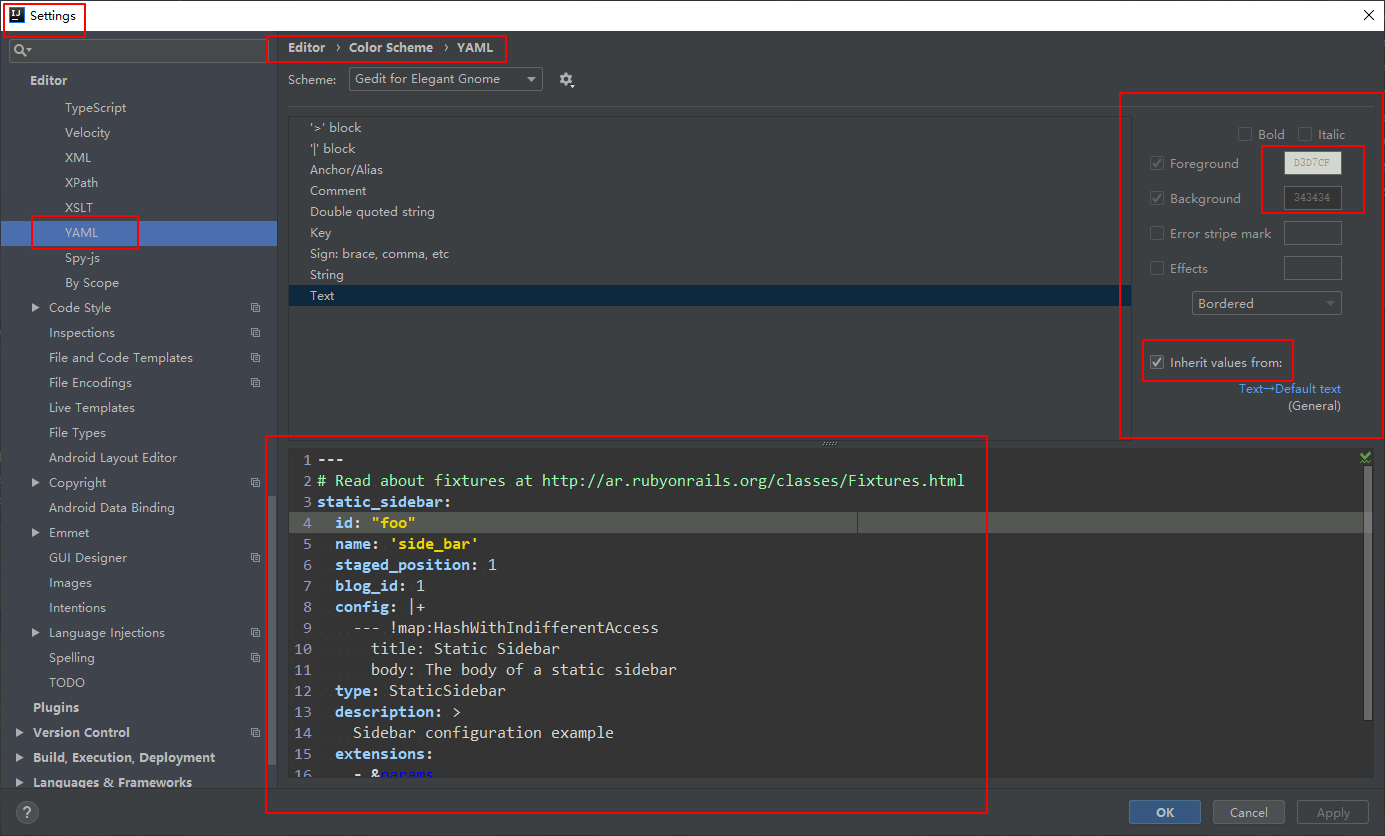1385x836 pixels.
Task: Expand the Copyright tree node
Action: tap(36, 483)
